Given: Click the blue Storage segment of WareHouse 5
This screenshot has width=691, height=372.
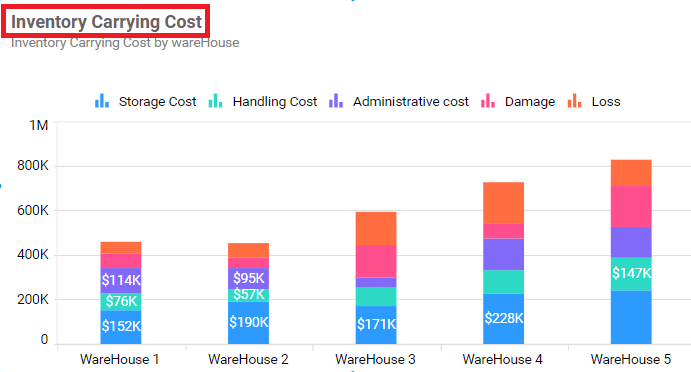Looking at the screenshot, I should (x=631, y=317).
